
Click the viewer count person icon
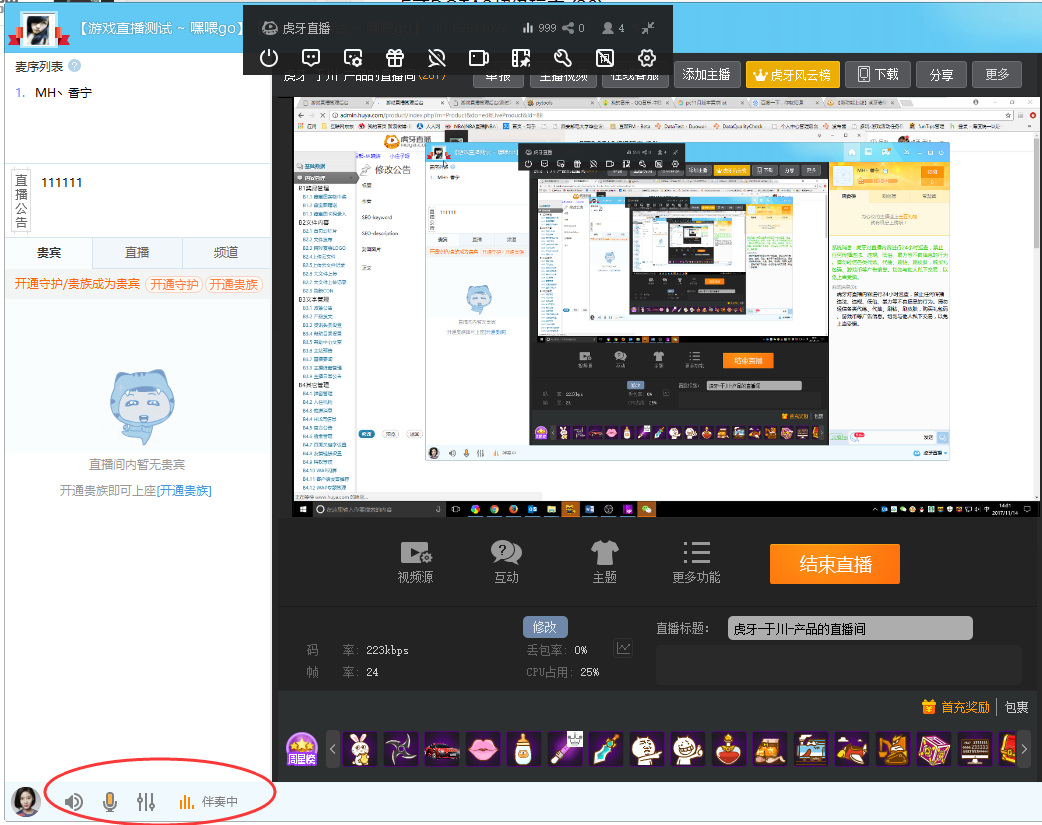607,28
